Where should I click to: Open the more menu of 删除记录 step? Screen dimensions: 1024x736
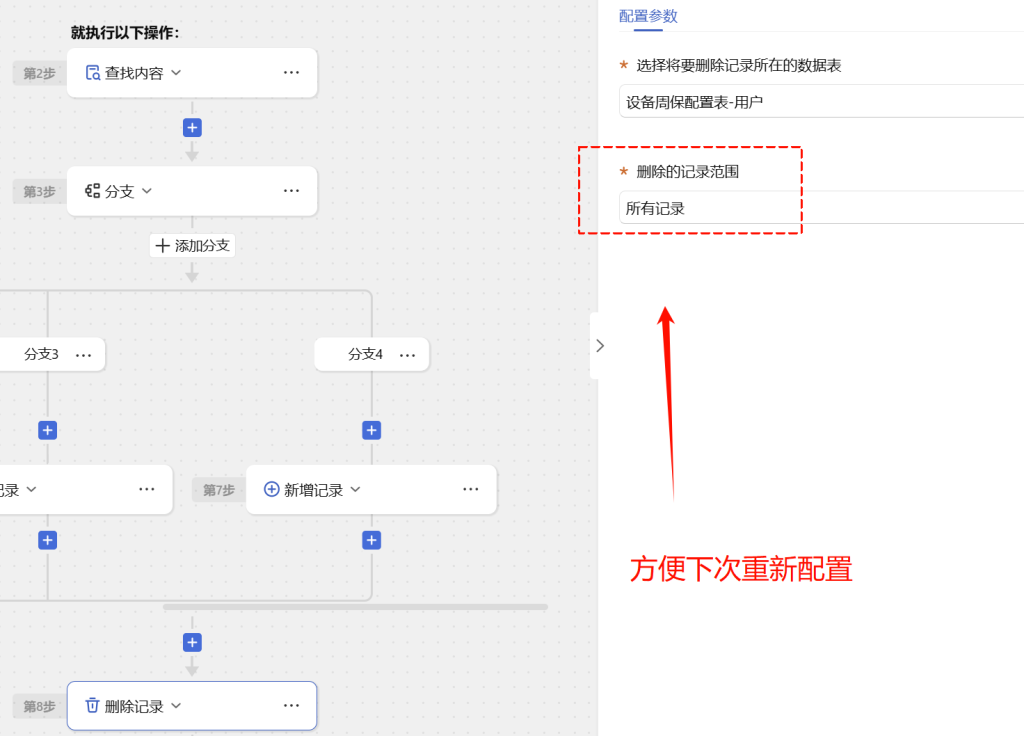[291, 705]
